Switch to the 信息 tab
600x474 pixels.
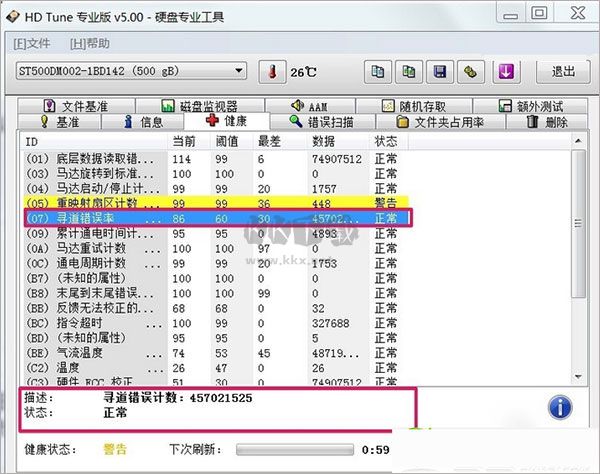click(x=143, y=122)
